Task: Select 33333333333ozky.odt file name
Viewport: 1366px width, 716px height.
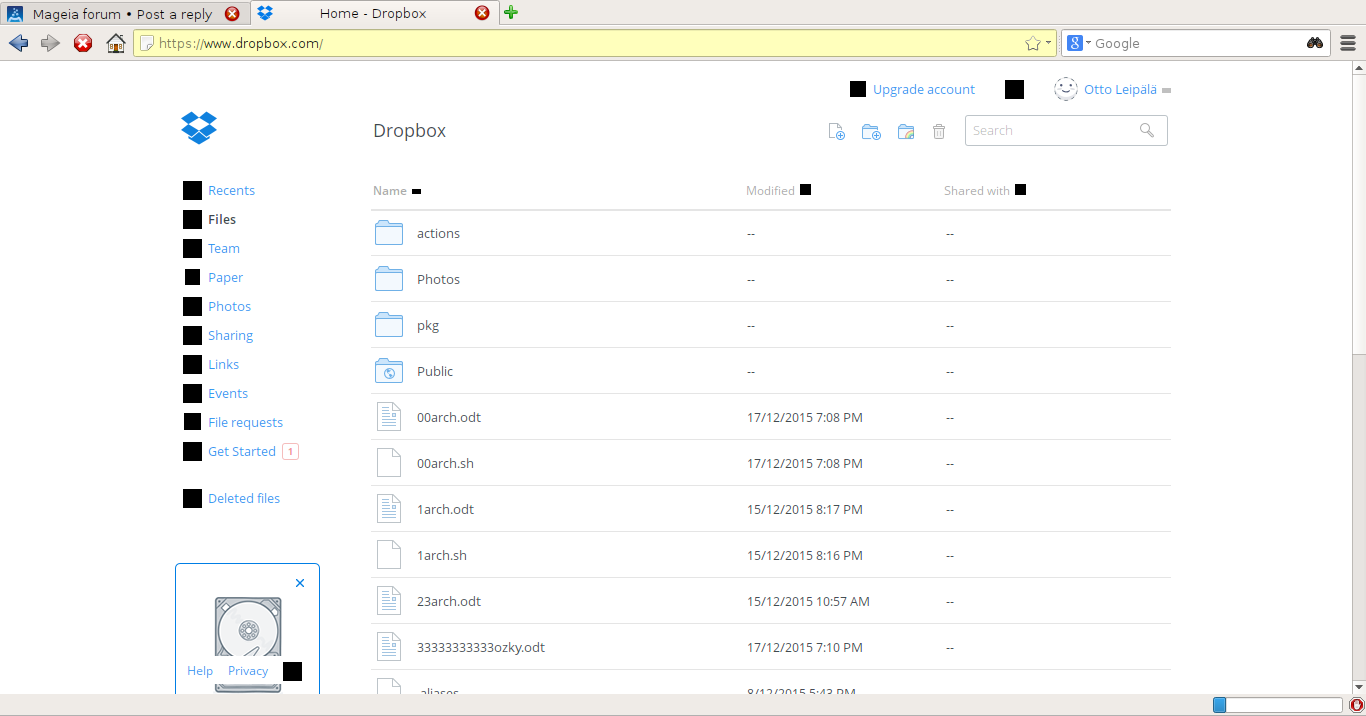Action: (481, 647)
